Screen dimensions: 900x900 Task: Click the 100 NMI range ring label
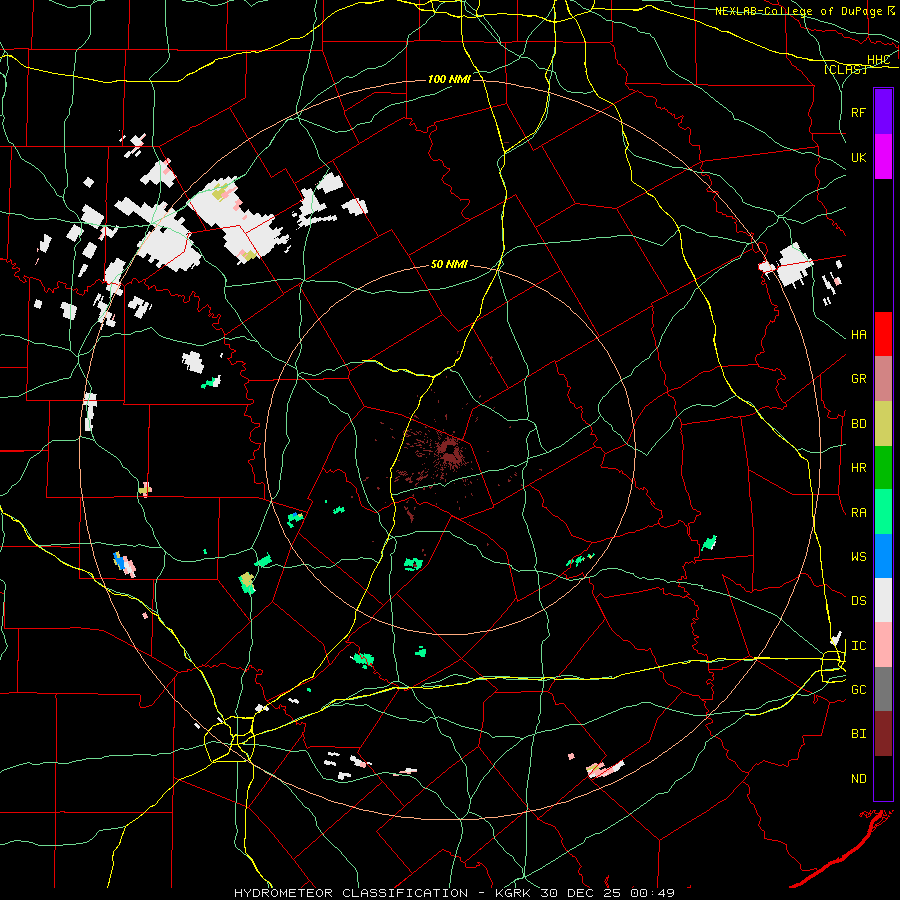(449, 79)
